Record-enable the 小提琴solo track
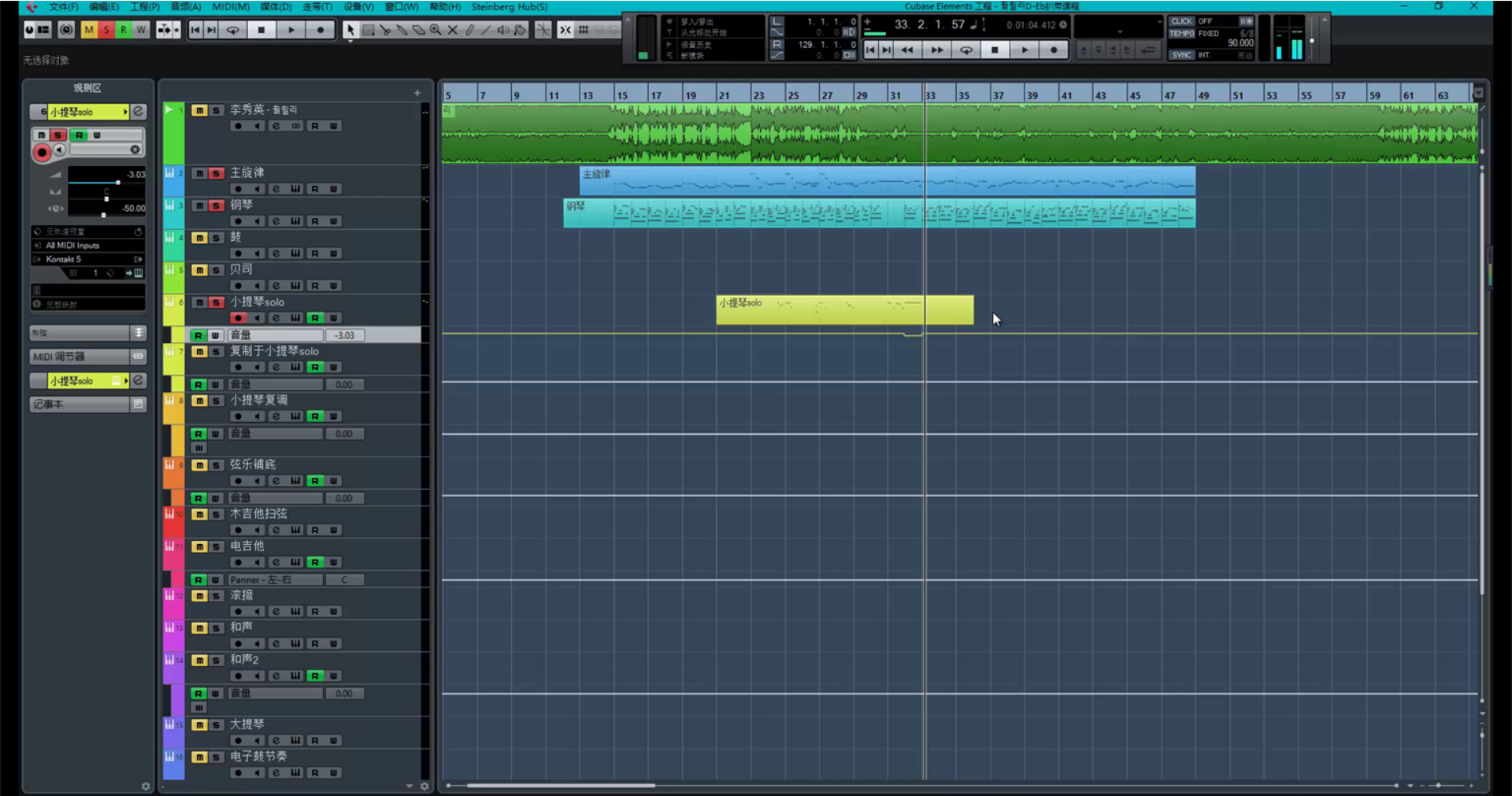Image resolution: width=1512 pixels, height=796 pixels. click(x=238, y=318)
